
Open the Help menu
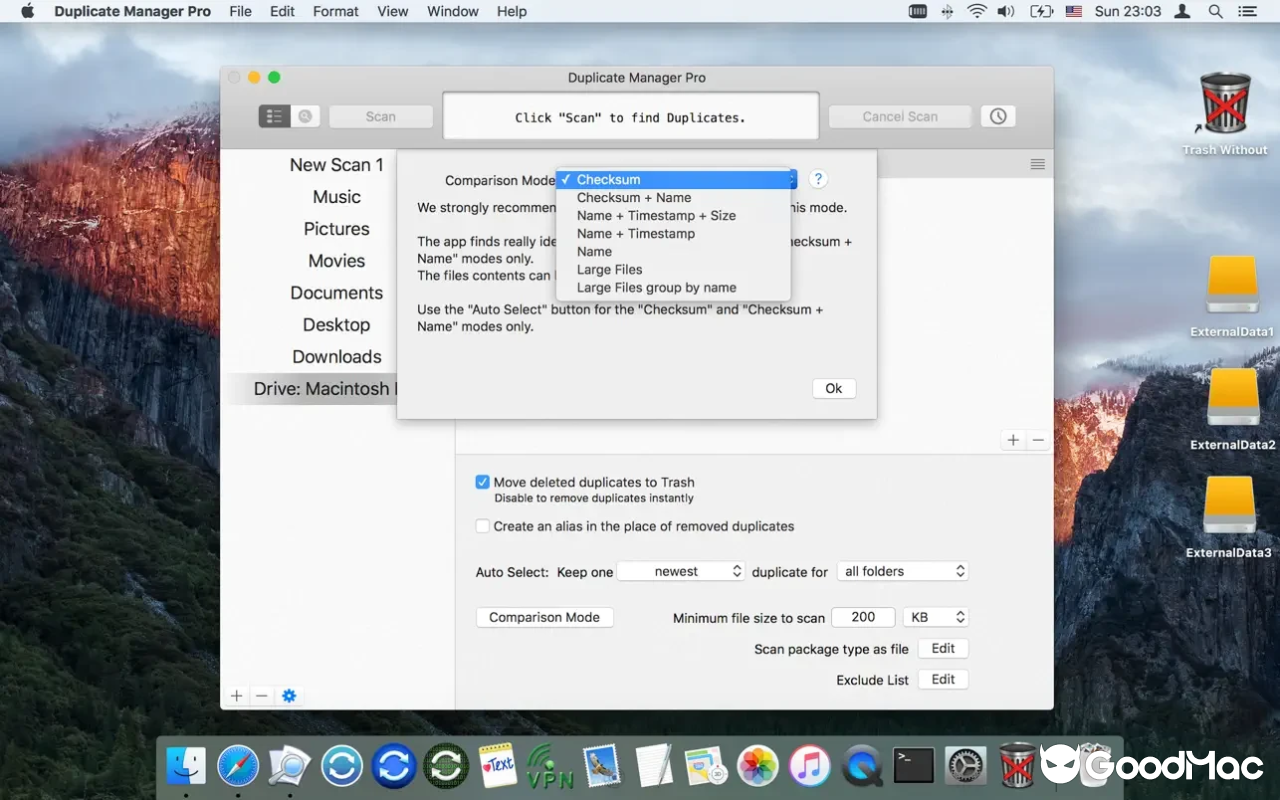[512, 12]
